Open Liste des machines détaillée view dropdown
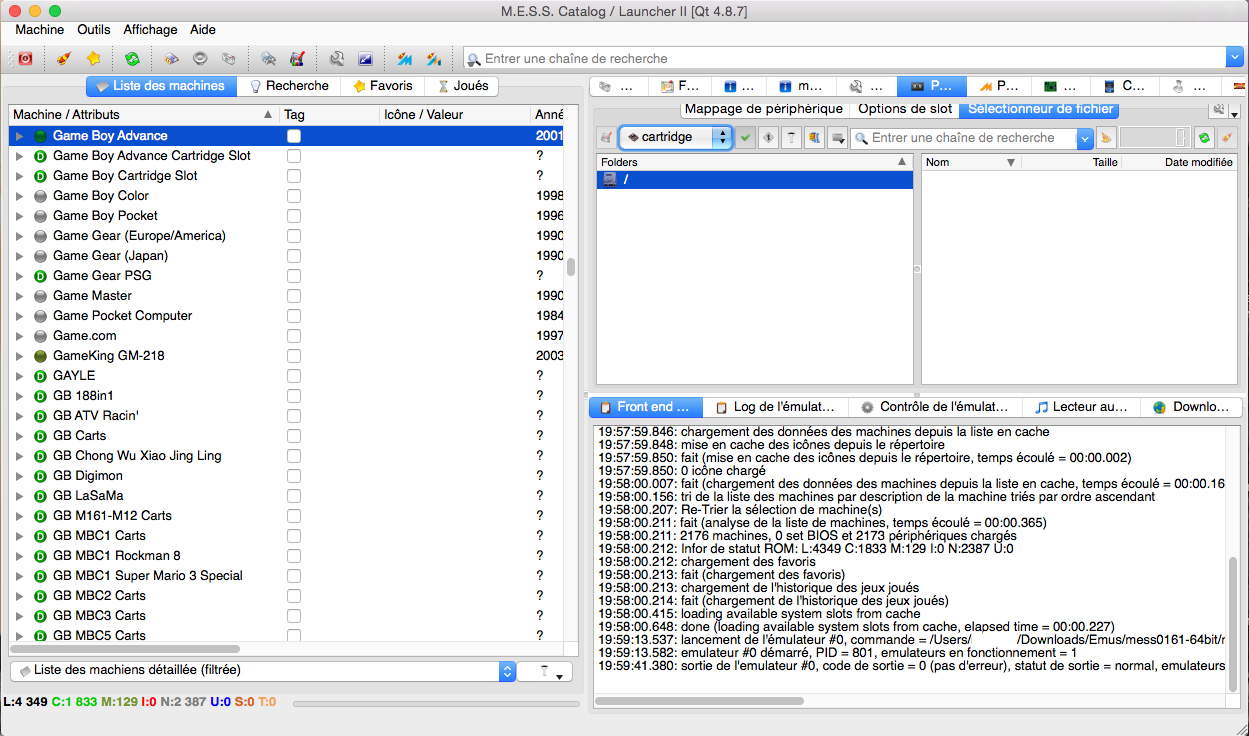The image size is (1249, 736). [x=263, y=671]
